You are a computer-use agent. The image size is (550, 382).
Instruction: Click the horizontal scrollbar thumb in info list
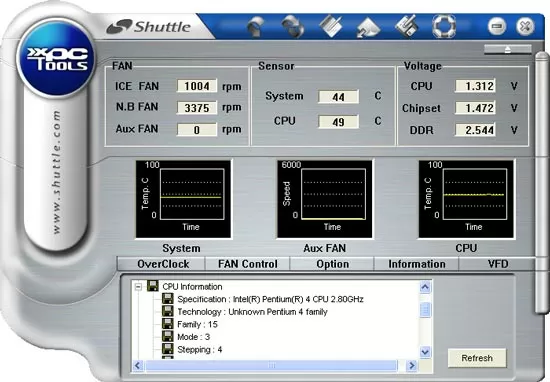point(271,366)
